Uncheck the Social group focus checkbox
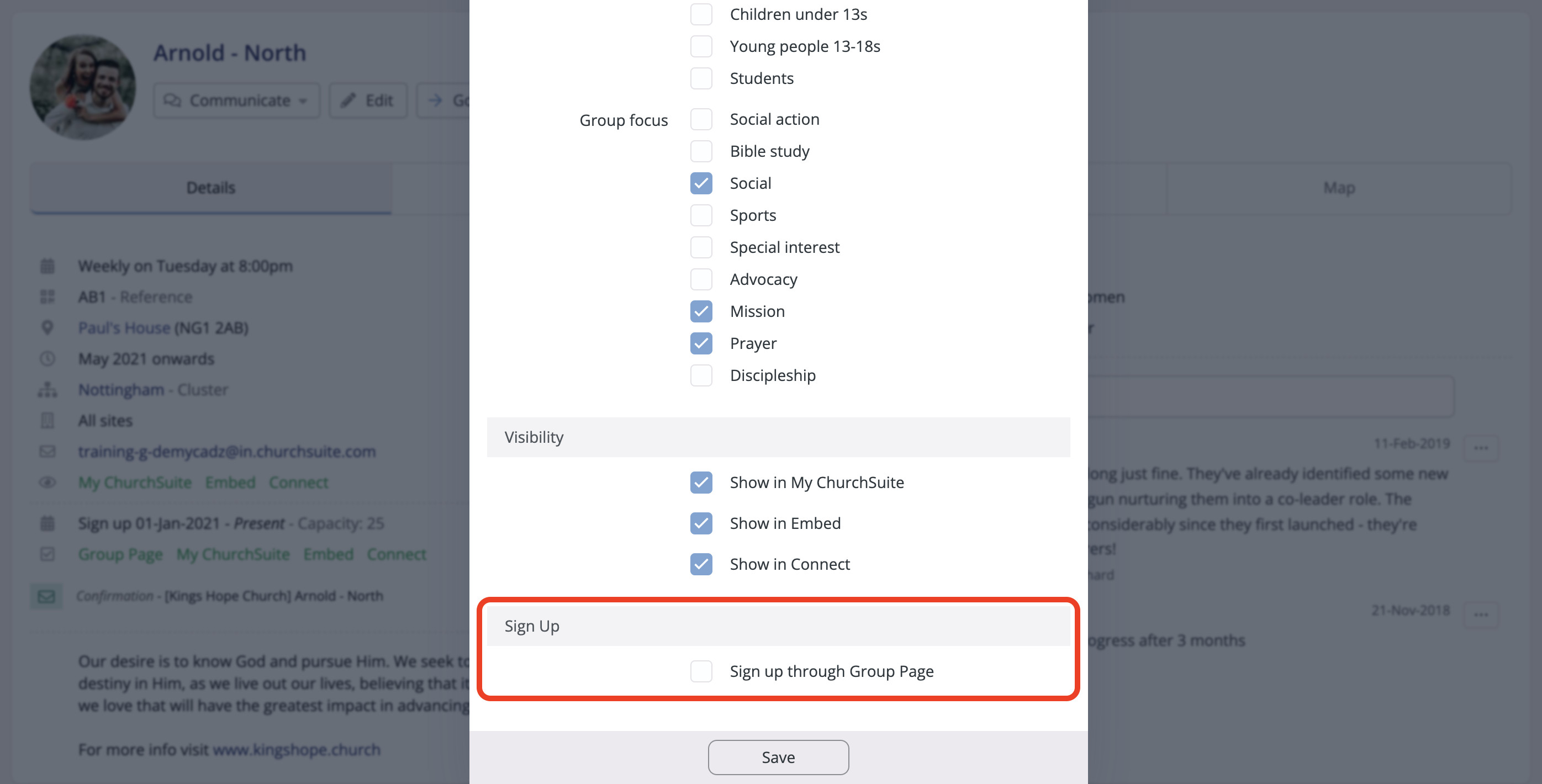Screen dimensions: 1542x784 click(701, 183)
